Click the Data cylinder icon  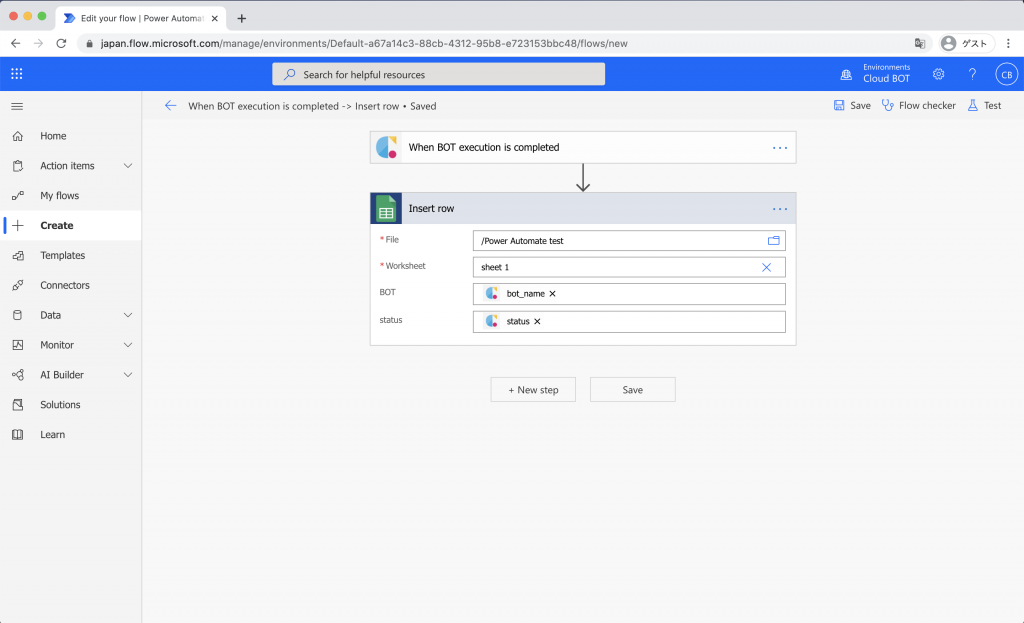18,315
